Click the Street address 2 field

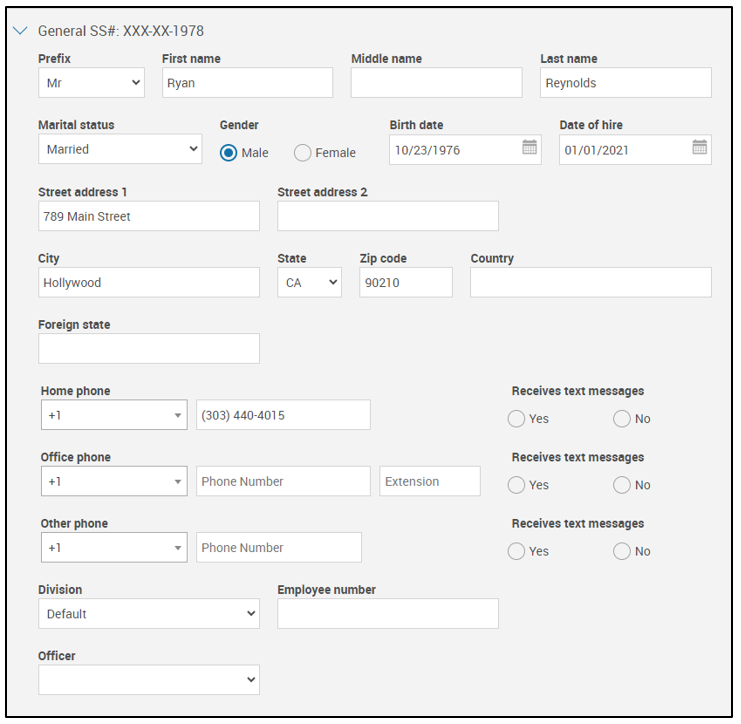(388, 216)
